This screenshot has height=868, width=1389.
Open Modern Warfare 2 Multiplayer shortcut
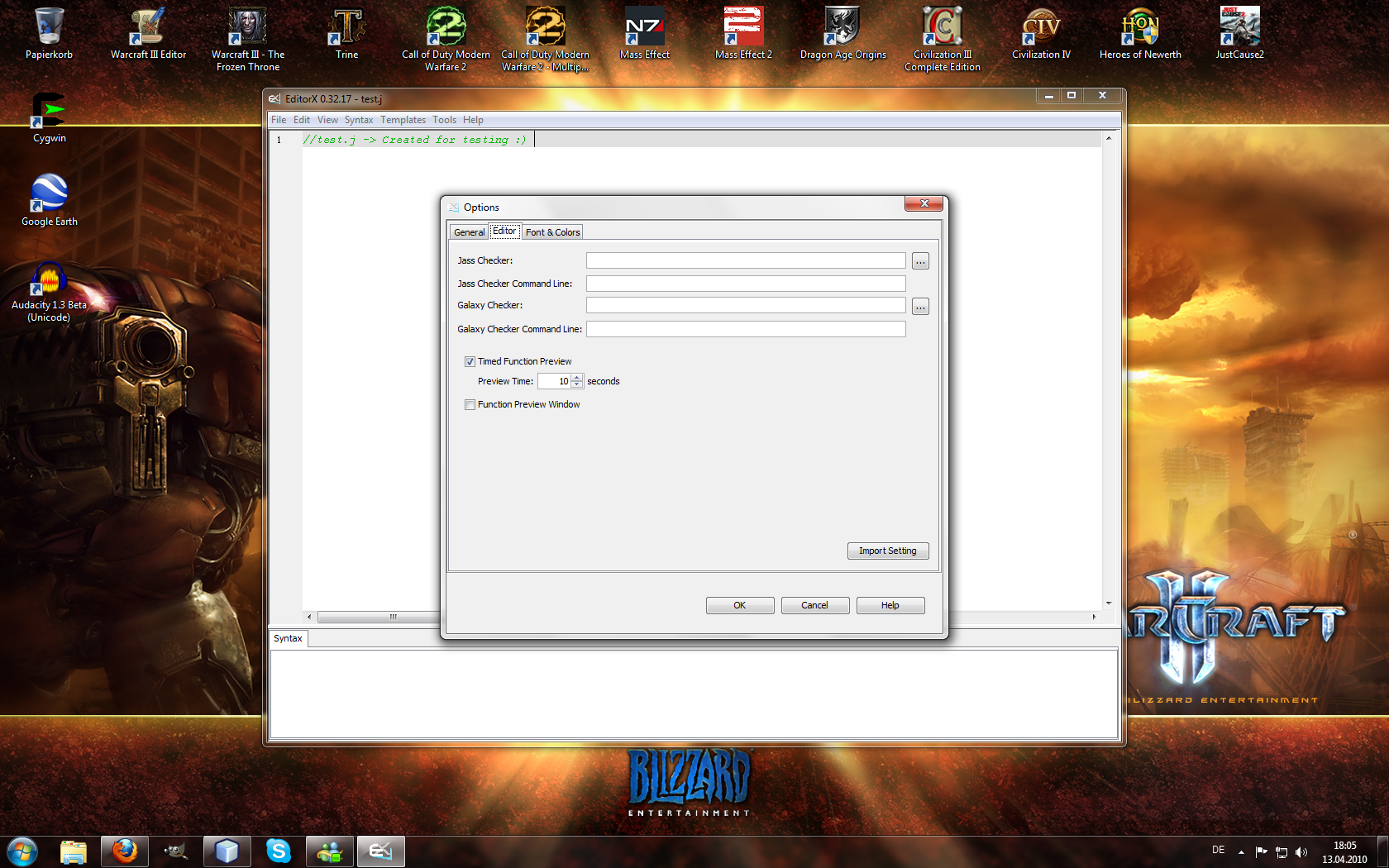[x=545, y=39]
